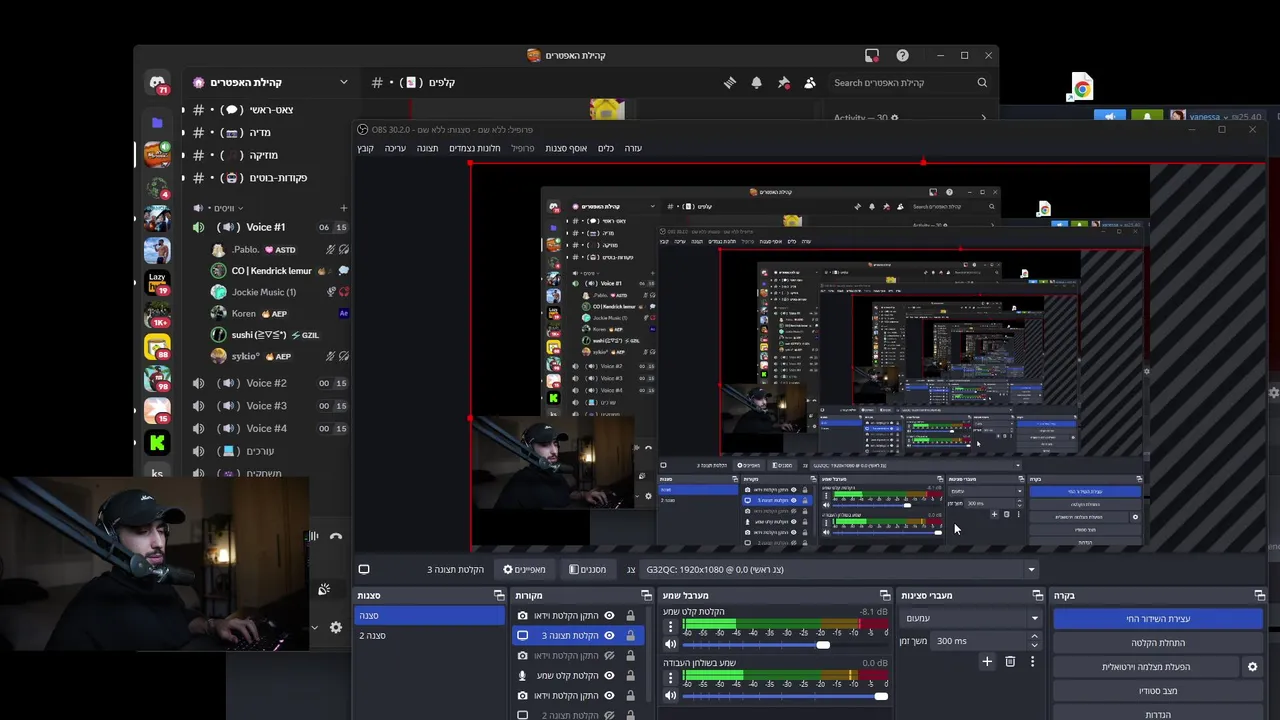Viewport: 1280px width, 720px height.
Task: Increase transition duration with the up arrow
Action: coord(1034,636)
